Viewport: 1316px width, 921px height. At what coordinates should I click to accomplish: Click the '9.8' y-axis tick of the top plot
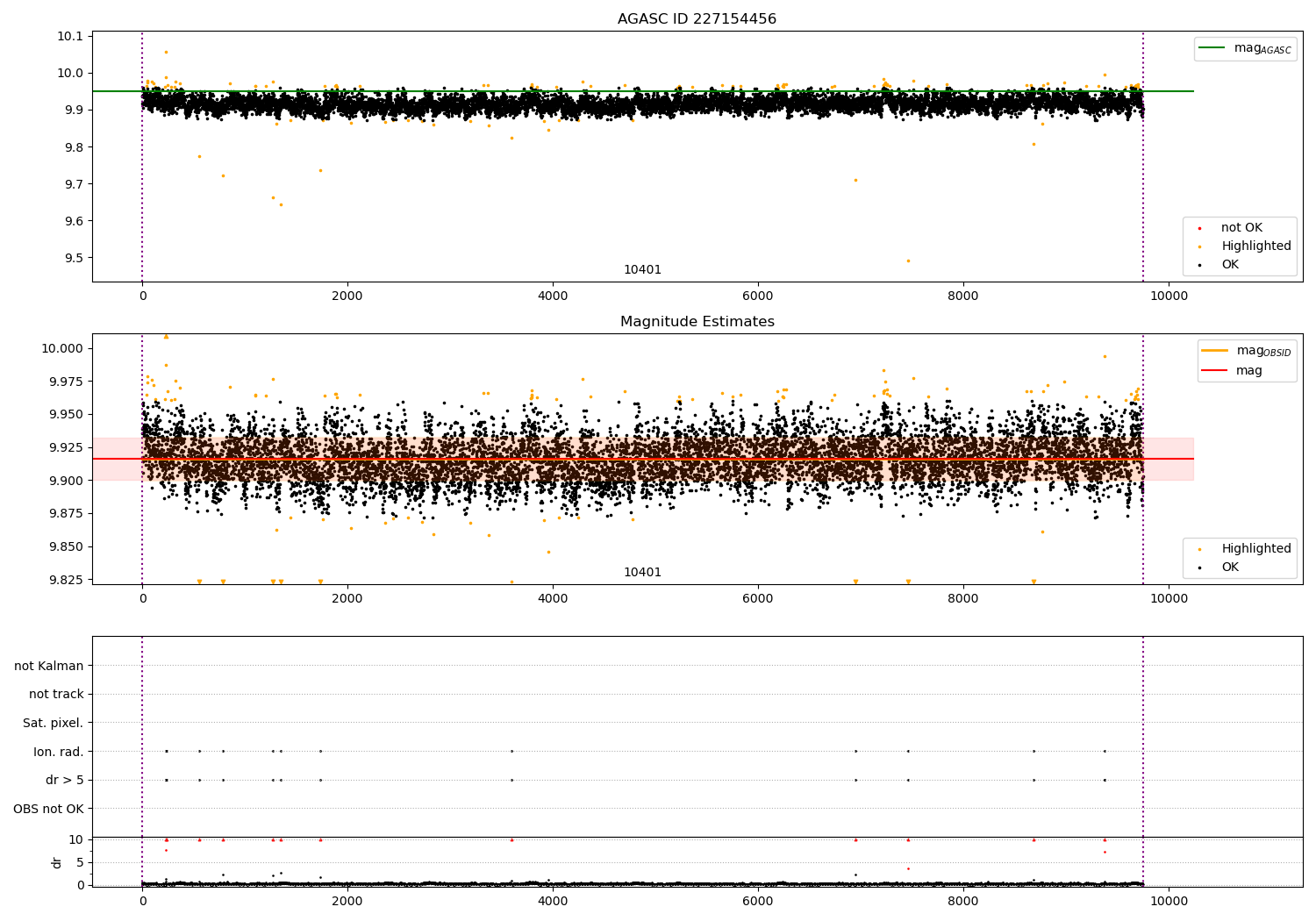coord(73,147)
